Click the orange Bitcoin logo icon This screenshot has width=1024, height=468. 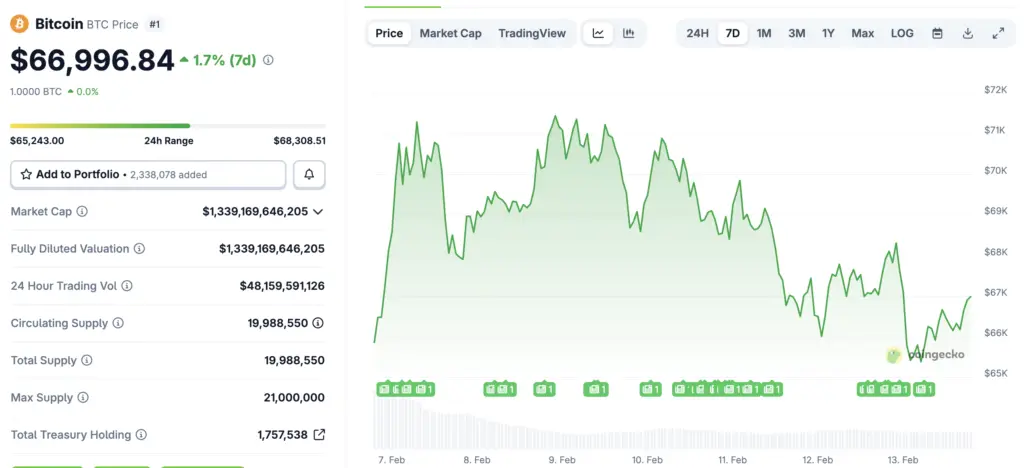point(19,23)
